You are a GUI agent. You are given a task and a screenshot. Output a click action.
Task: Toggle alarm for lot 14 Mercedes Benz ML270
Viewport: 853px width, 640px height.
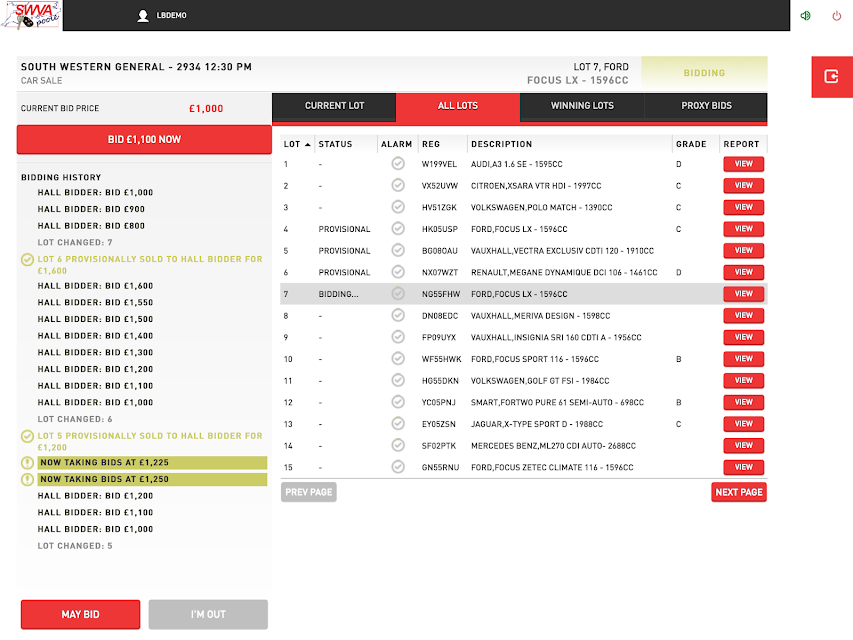(398, 445)
